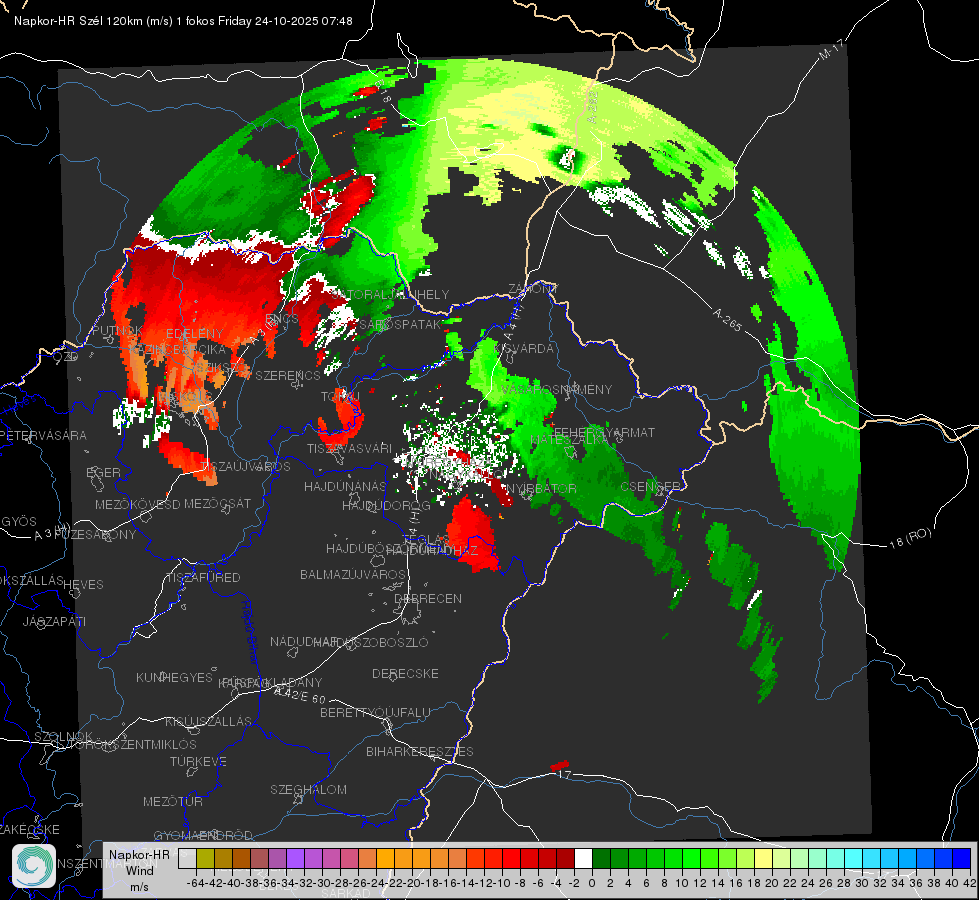
Task: Click the PUTNOK city label
Action: click(x=117, y=330)
